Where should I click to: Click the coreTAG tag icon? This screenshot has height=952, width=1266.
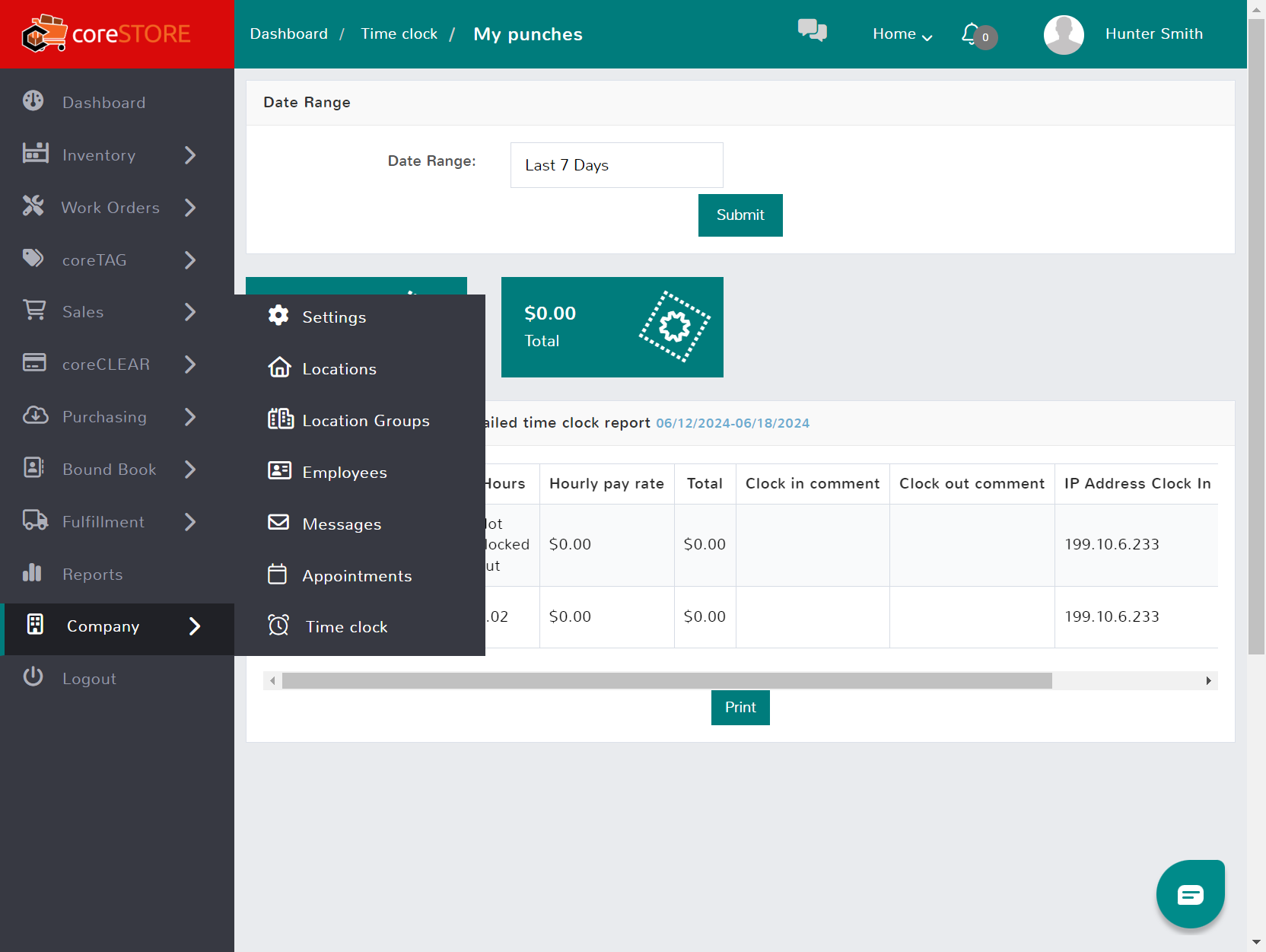[33, 258]
